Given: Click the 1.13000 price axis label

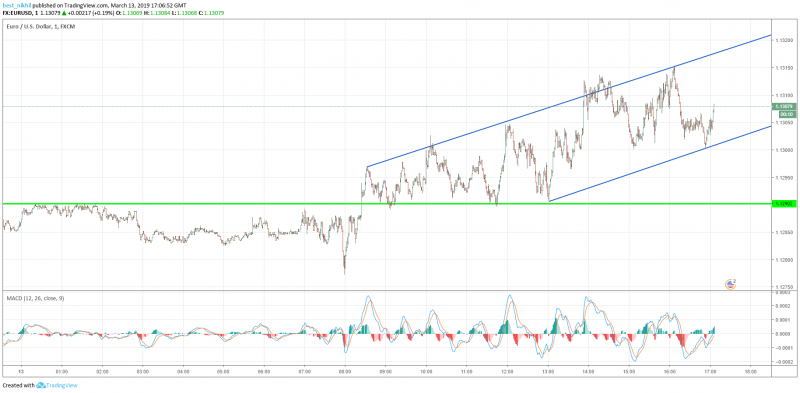Looking at the screenshot, I should click(x=785, y=150).
